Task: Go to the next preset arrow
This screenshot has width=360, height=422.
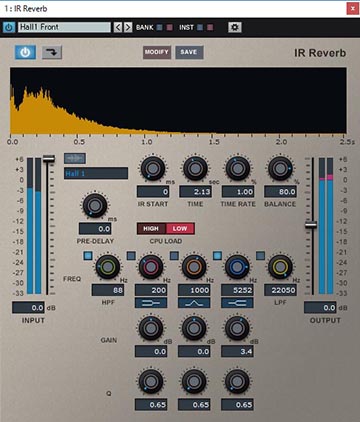Action: pos(128,27)
